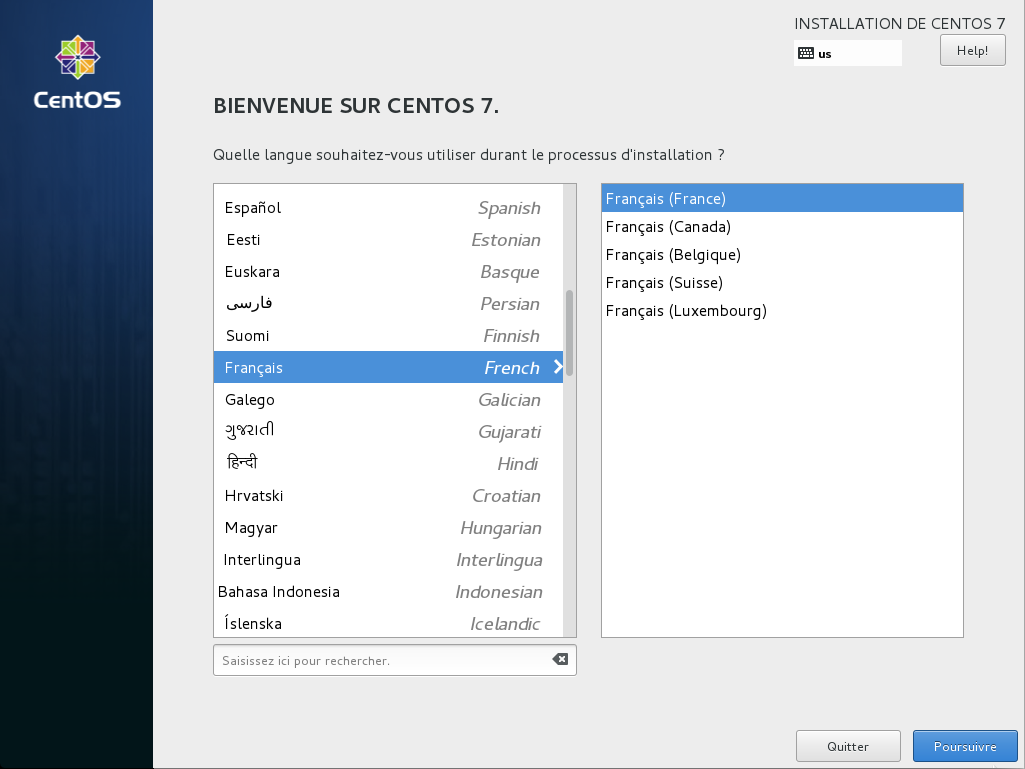Select Bahasa Indonesia language
This screenshot has width=1025, height=769.
(x=388, y=592)
